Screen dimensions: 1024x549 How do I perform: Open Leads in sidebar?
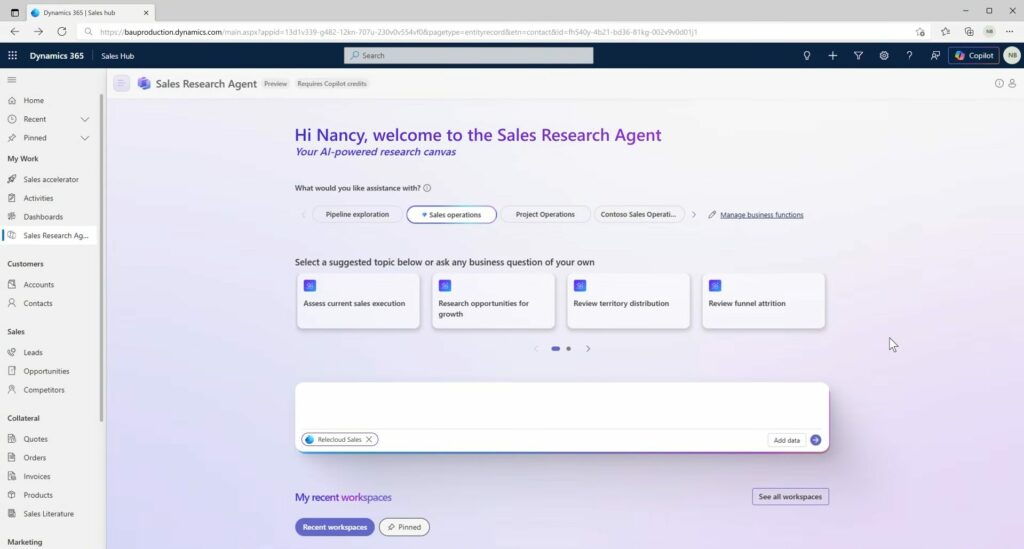click(x=33, y=353)
